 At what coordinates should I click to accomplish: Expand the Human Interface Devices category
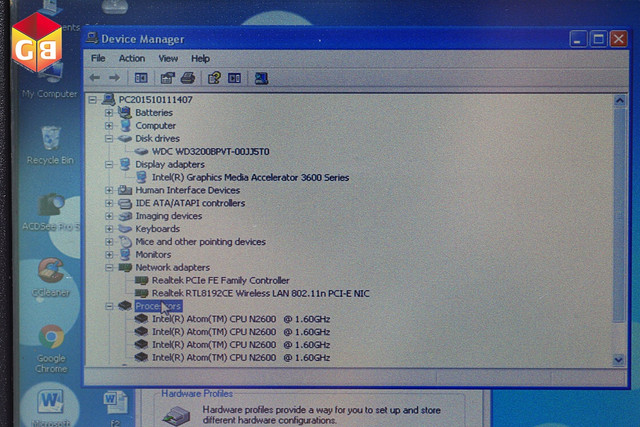[109, 190]
